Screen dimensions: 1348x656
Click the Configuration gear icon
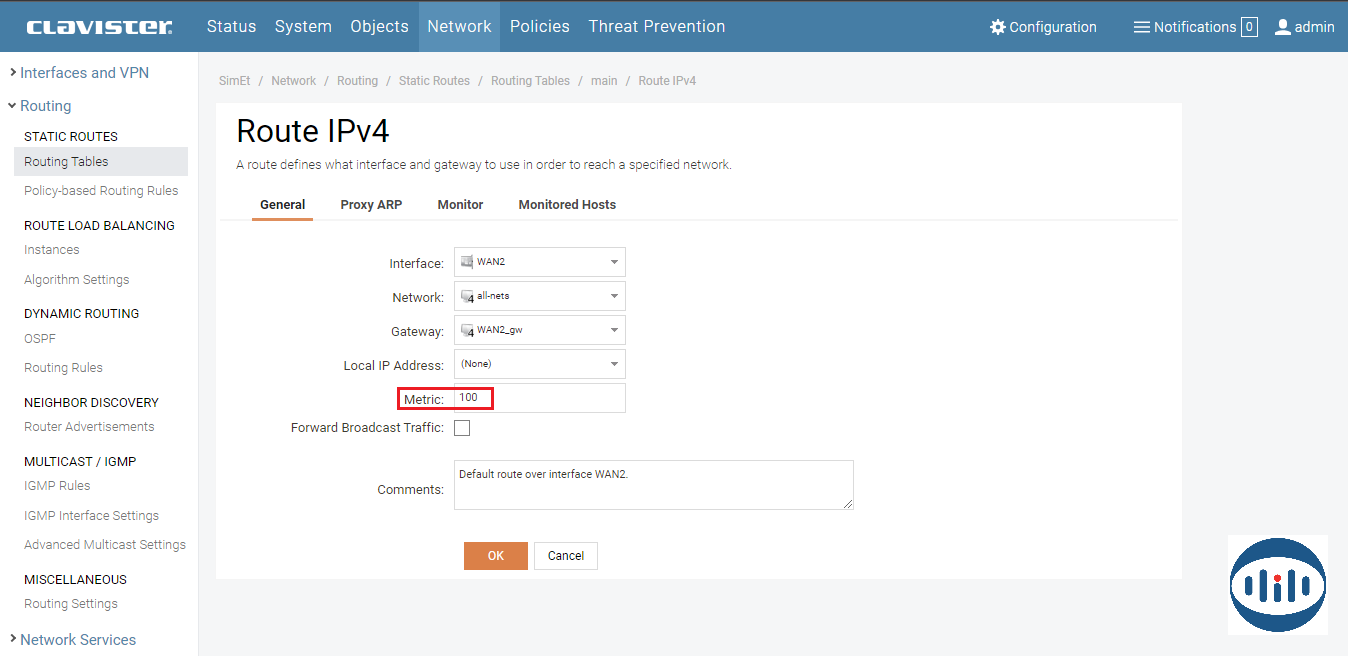point(997,27)
